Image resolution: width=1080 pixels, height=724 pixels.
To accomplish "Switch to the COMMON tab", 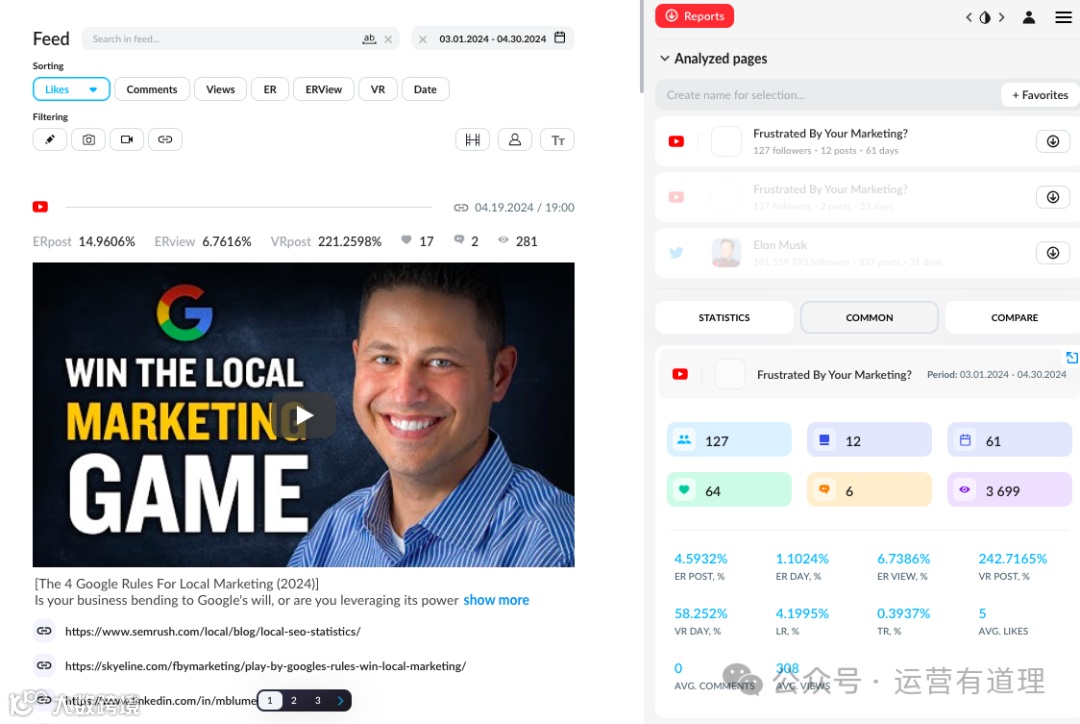I will point(869,318).
